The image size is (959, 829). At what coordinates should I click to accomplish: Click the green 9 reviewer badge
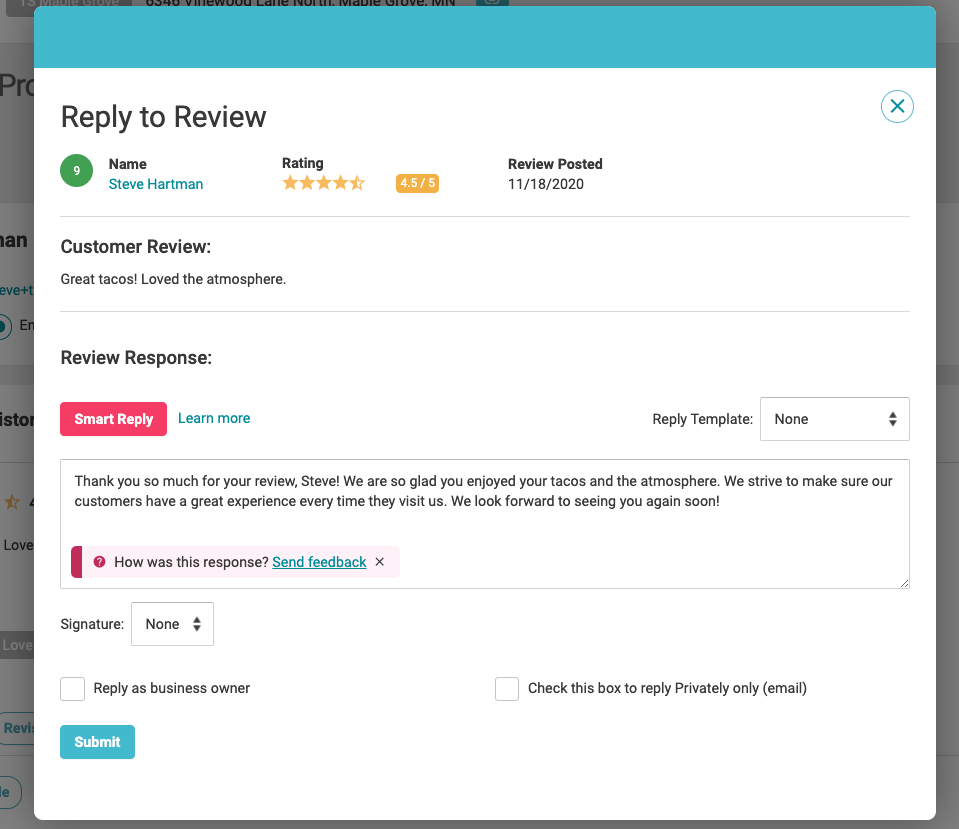click(x=77, y=171)
